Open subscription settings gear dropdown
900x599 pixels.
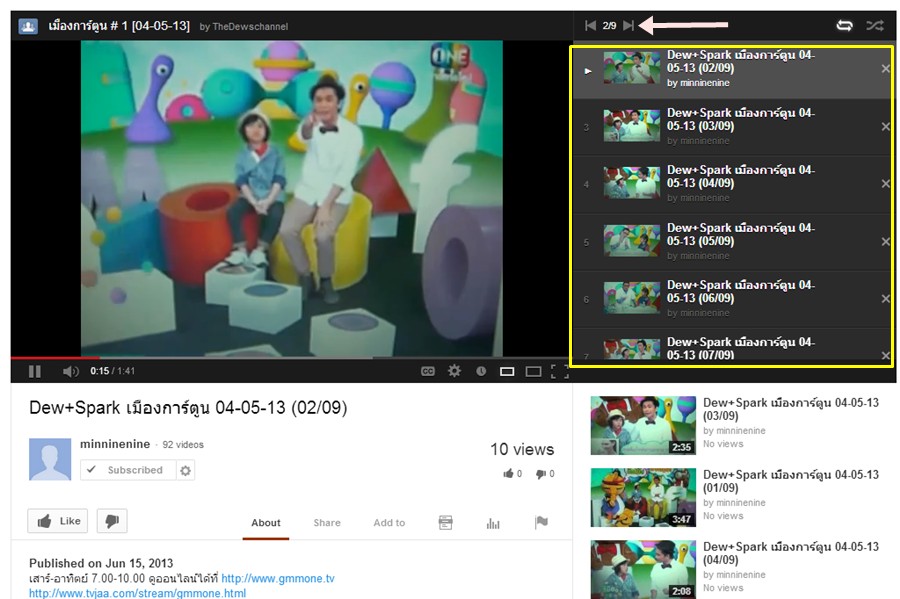(x=185, y=470)
